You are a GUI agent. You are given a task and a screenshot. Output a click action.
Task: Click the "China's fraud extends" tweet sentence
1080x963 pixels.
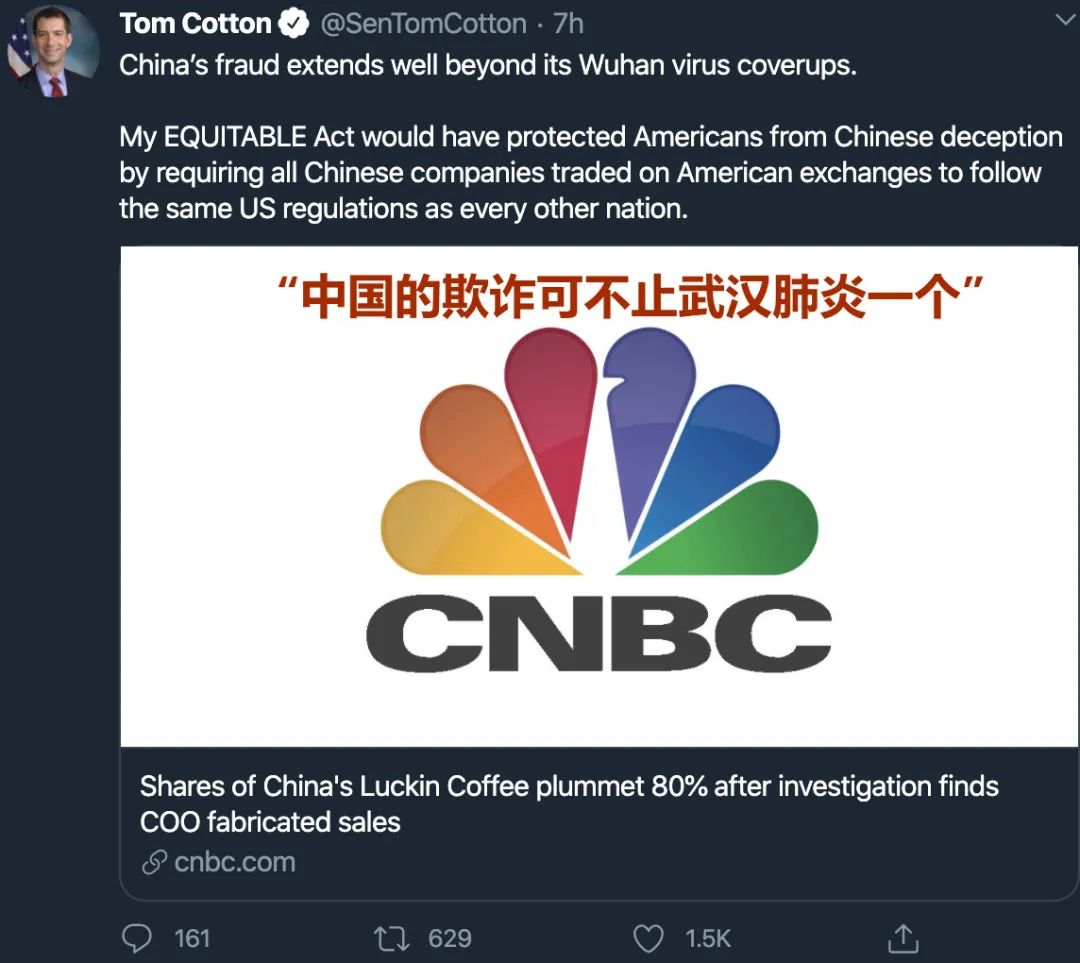(x=487, y=65)
